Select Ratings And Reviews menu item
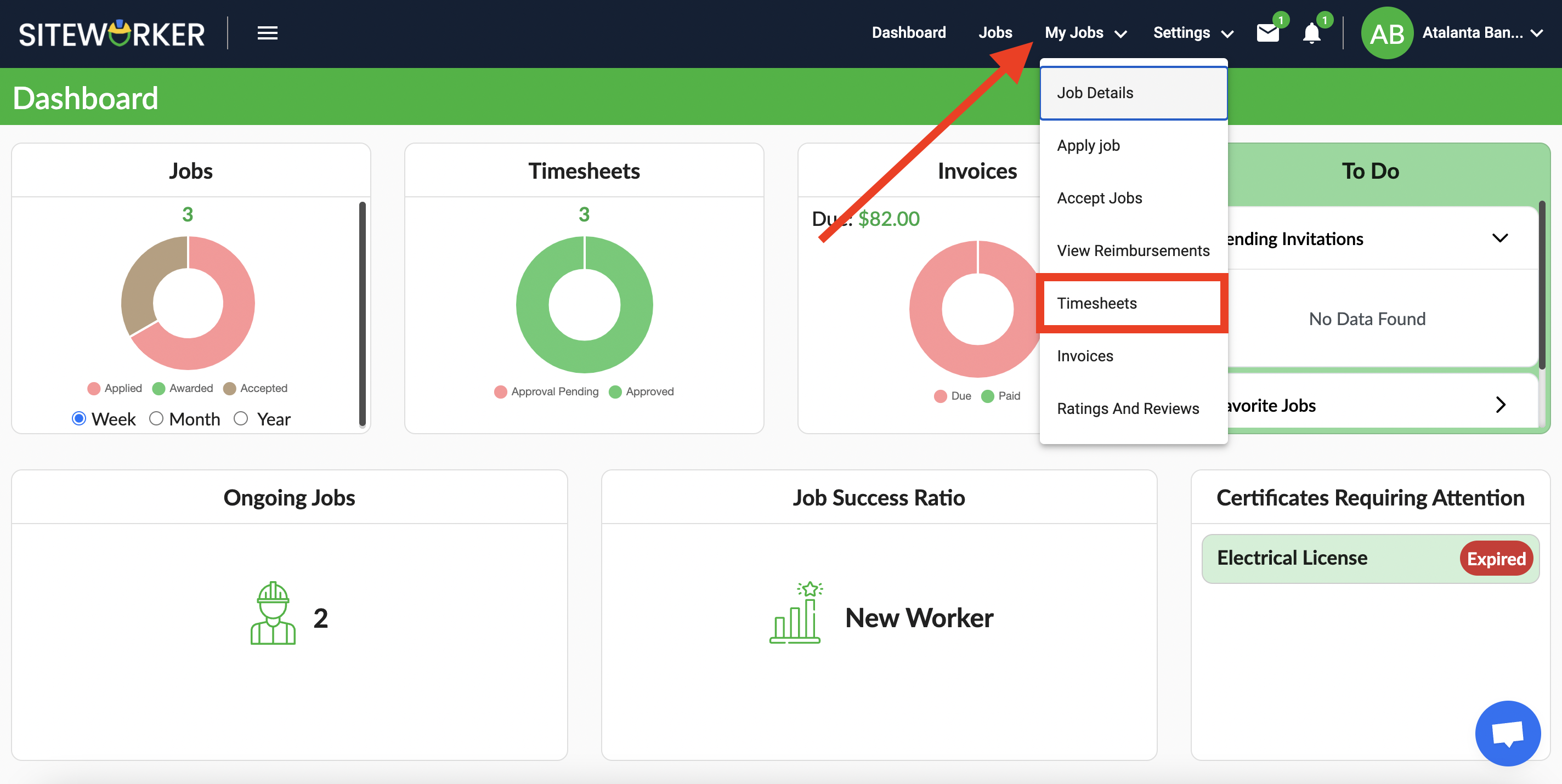Viewport: 1562px width, 784px height. point(1128,407)
